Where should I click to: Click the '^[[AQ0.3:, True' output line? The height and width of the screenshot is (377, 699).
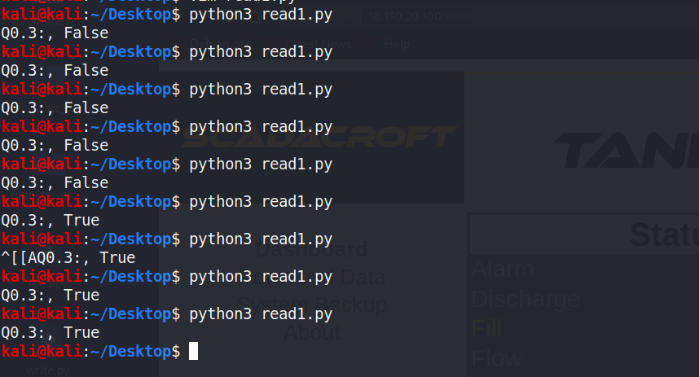[68, 258]
